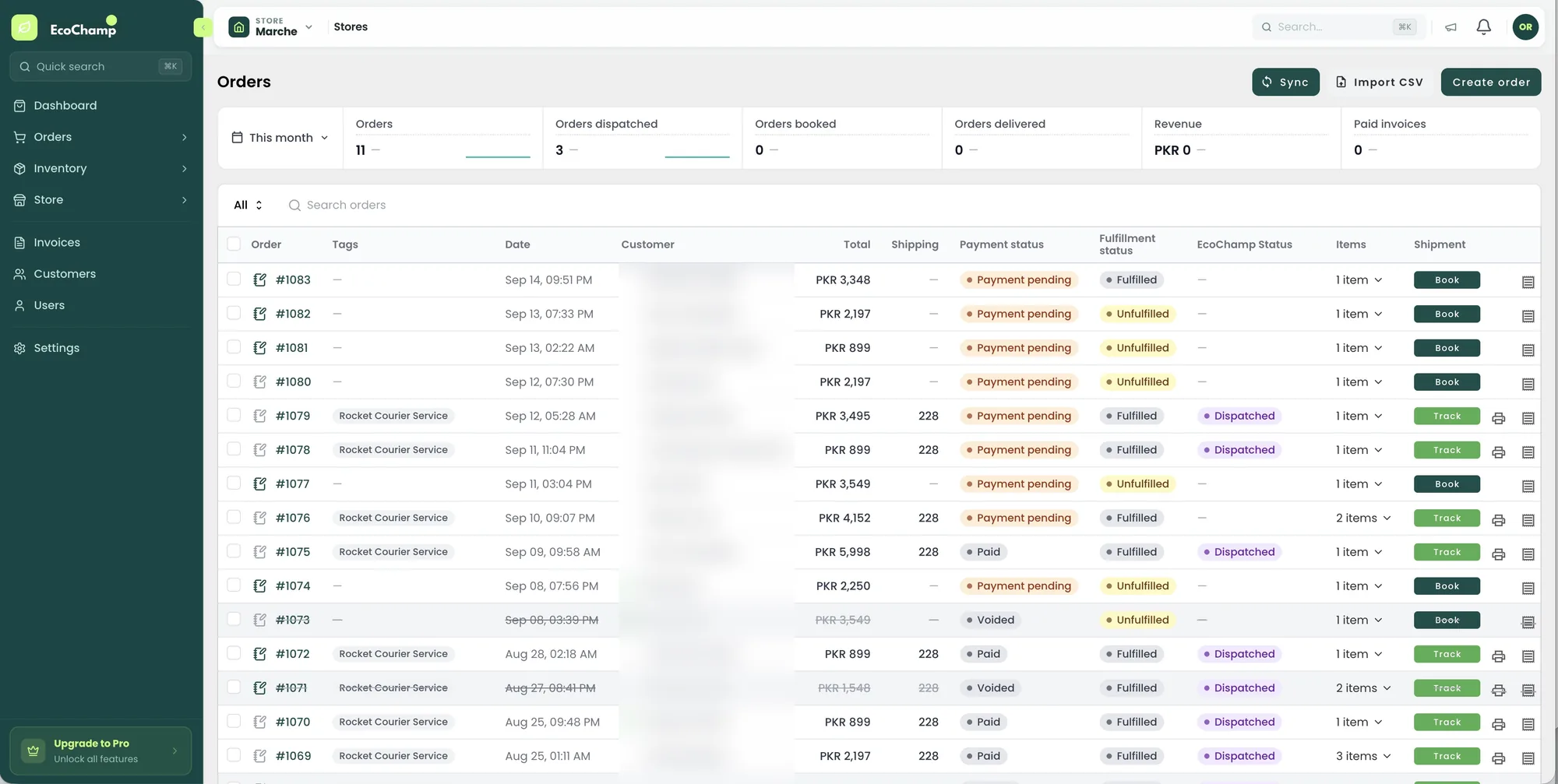1558x784 pixels.
Task: Track shipment for order #1075
Action: pos(1447,552)
